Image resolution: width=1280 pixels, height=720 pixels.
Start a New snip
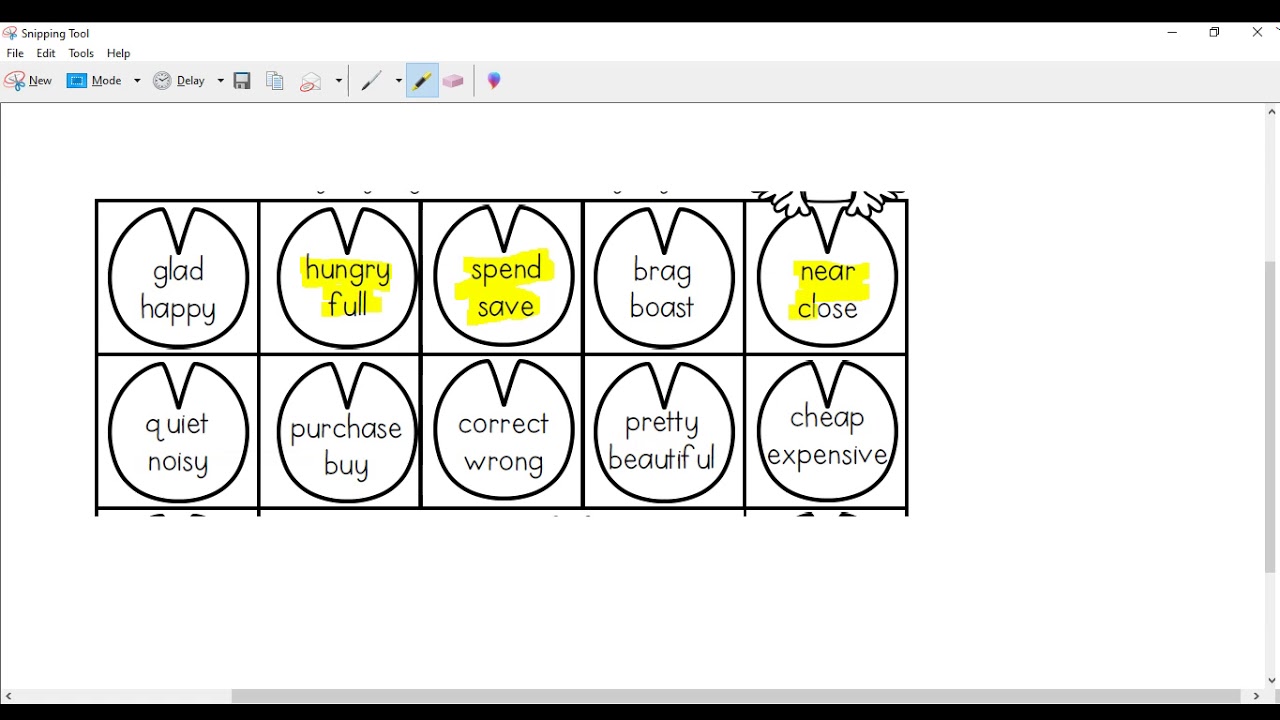[28, 81]
